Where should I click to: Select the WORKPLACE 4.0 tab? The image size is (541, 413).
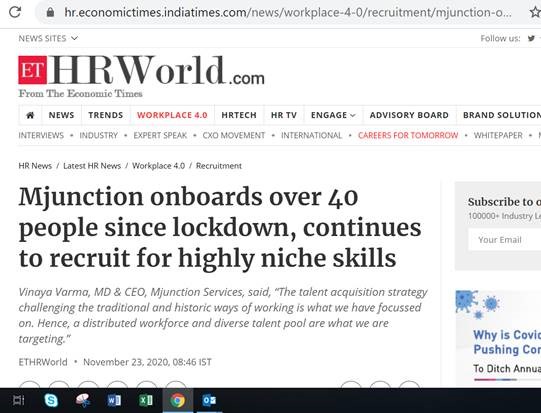pyautogui.click(x=172, y=115)
